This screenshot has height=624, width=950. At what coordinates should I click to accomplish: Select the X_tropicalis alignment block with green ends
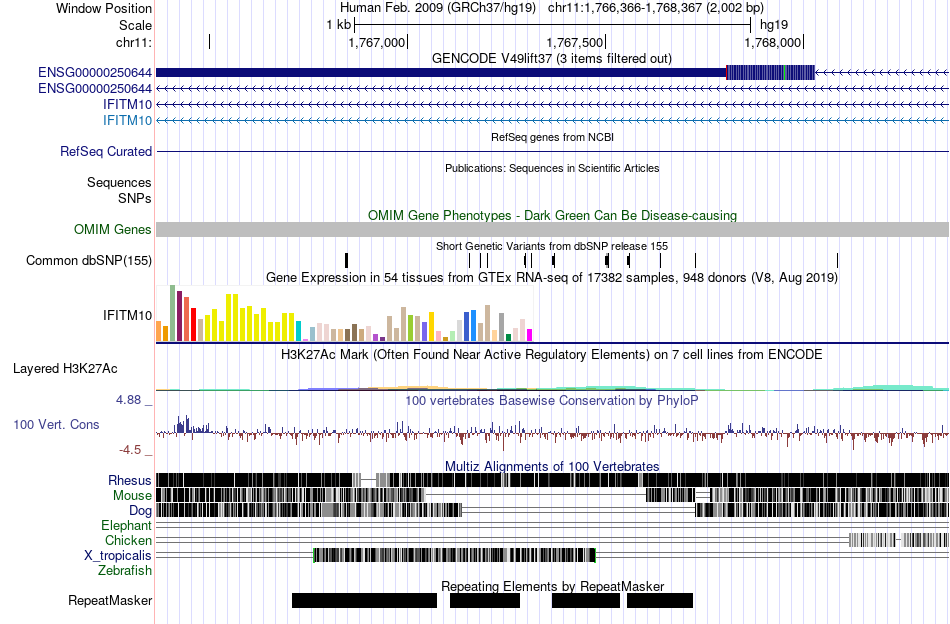pyautogui.click(x=454, y=556)
